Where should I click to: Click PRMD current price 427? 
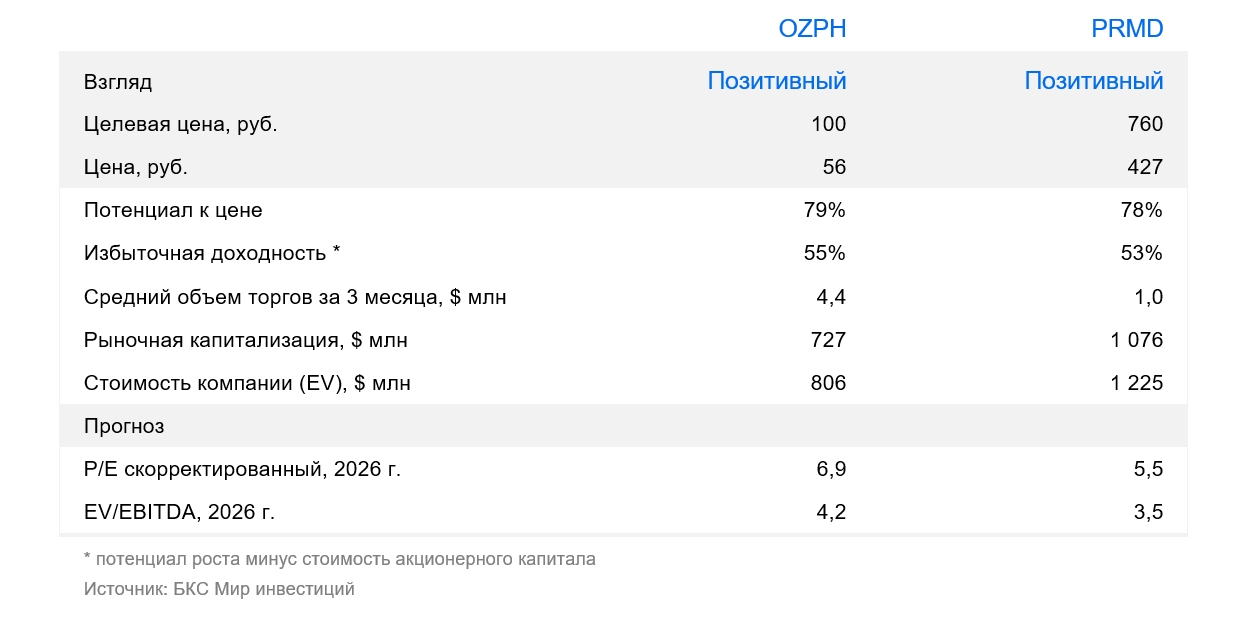coord(1145,167)
